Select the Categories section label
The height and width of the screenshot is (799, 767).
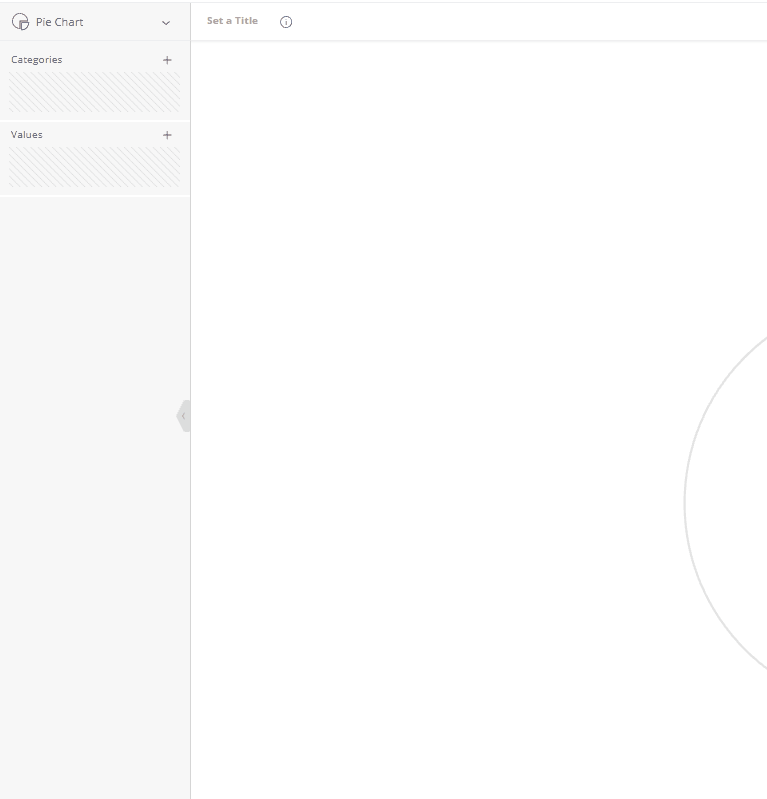tap(37, 60)
